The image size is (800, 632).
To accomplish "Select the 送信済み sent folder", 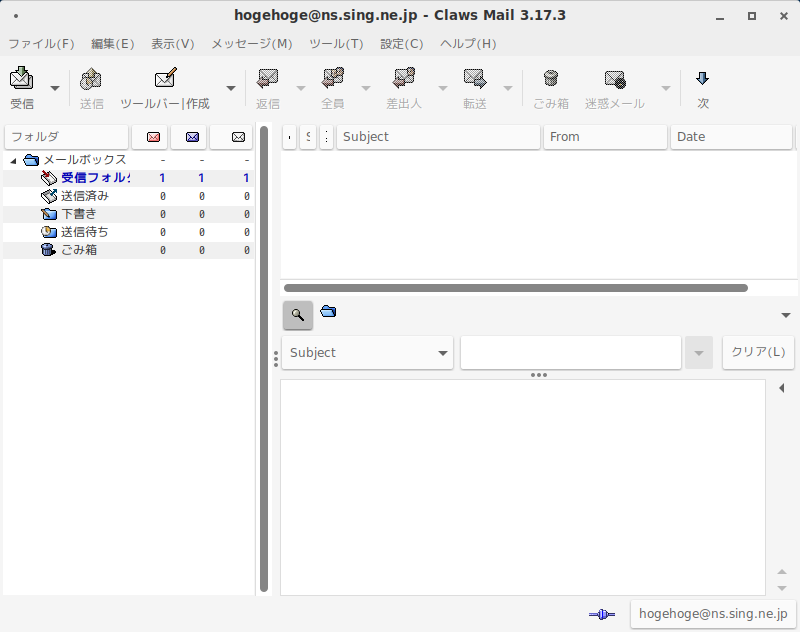I will 129,196.
